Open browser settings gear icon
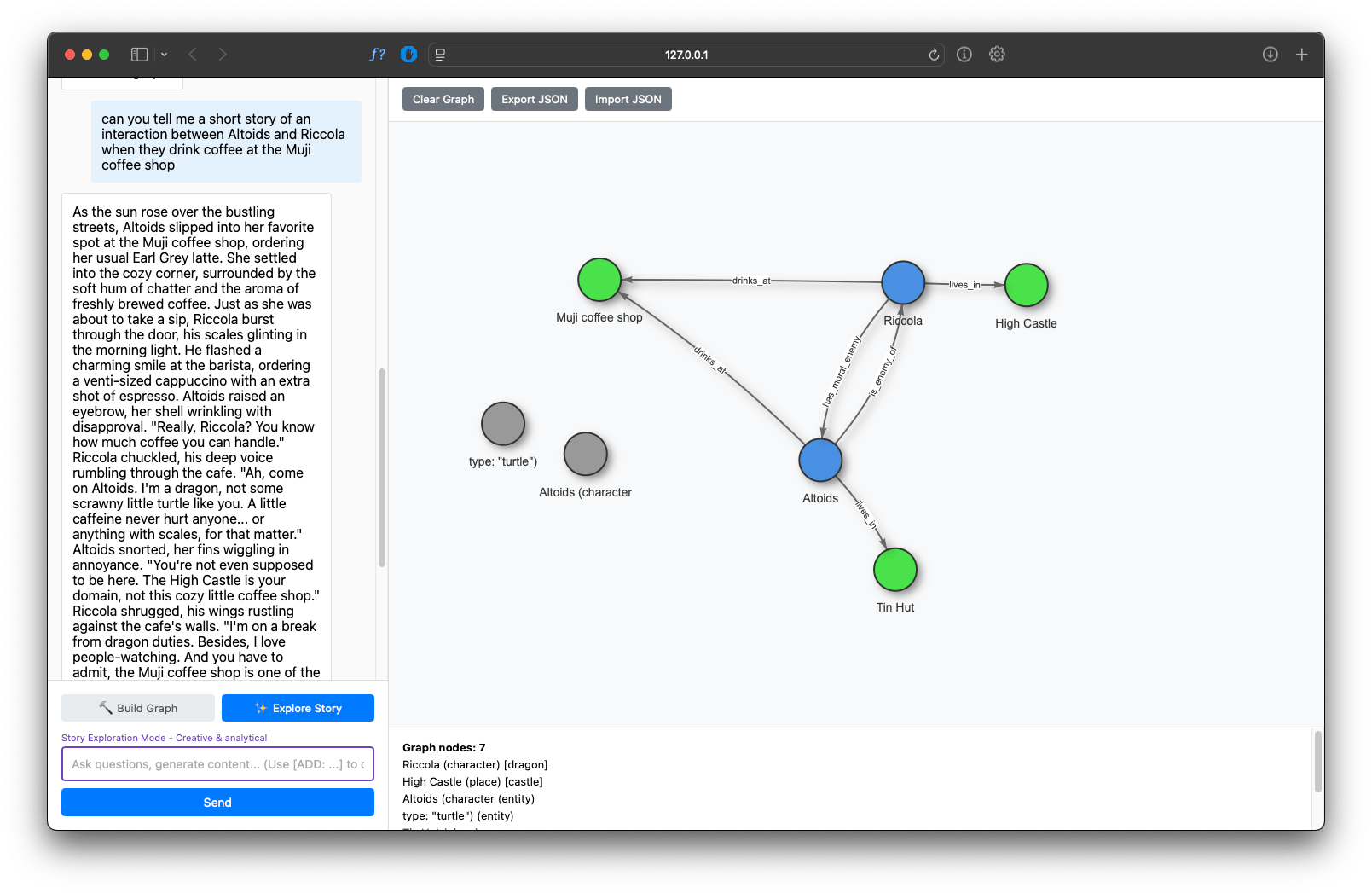The height and width of the screenshot is (893, 1372). [997, 55]
